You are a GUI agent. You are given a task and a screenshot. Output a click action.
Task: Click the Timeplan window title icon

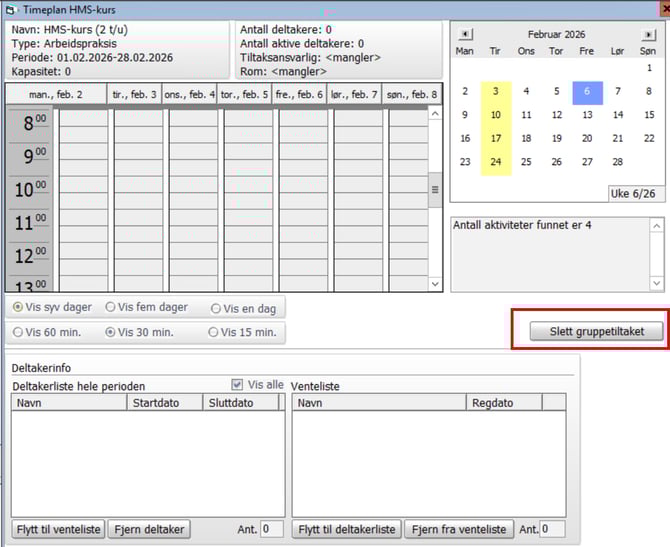click(x=11, y=9)
